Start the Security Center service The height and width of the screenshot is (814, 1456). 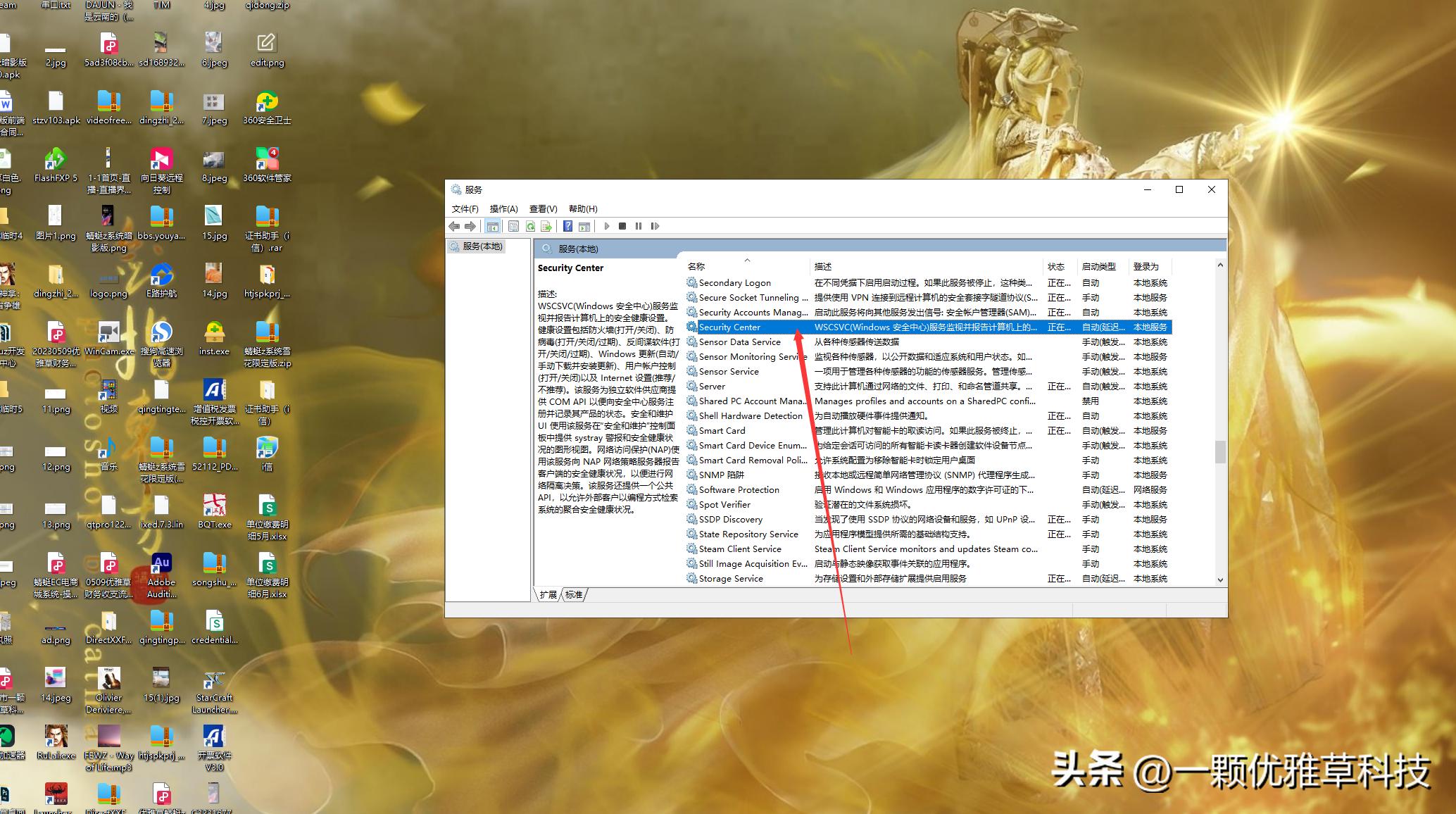pos(606,225)
